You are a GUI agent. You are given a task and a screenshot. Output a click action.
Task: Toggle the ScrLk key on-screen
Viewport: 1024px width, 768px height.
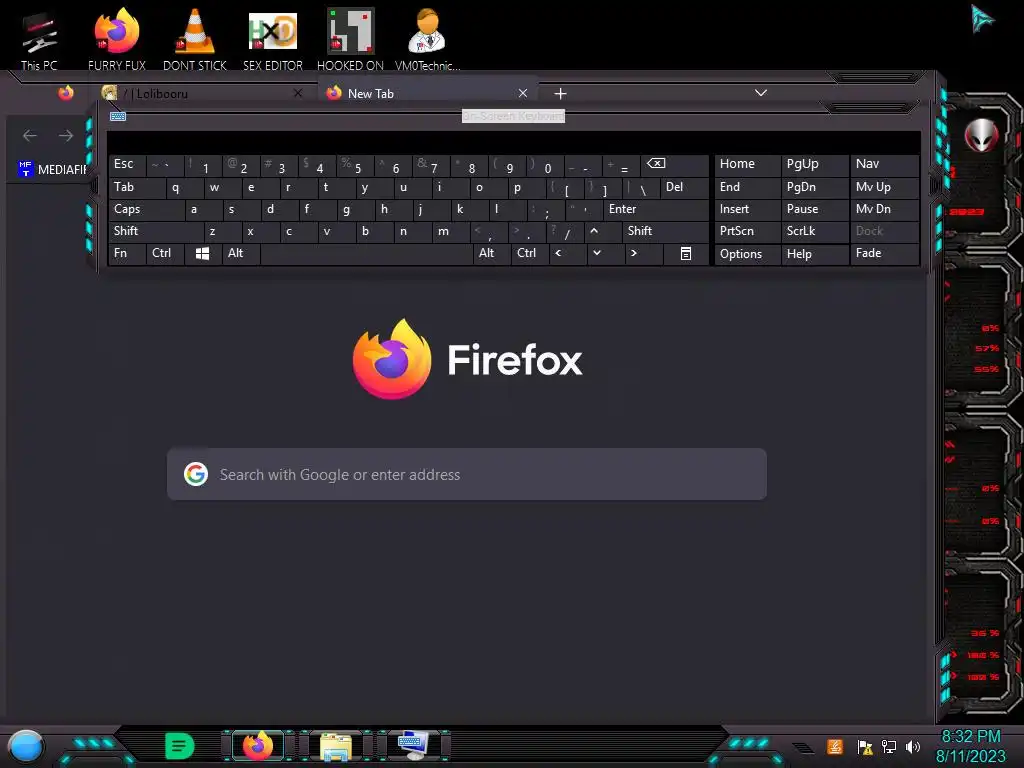pos(815,231)
